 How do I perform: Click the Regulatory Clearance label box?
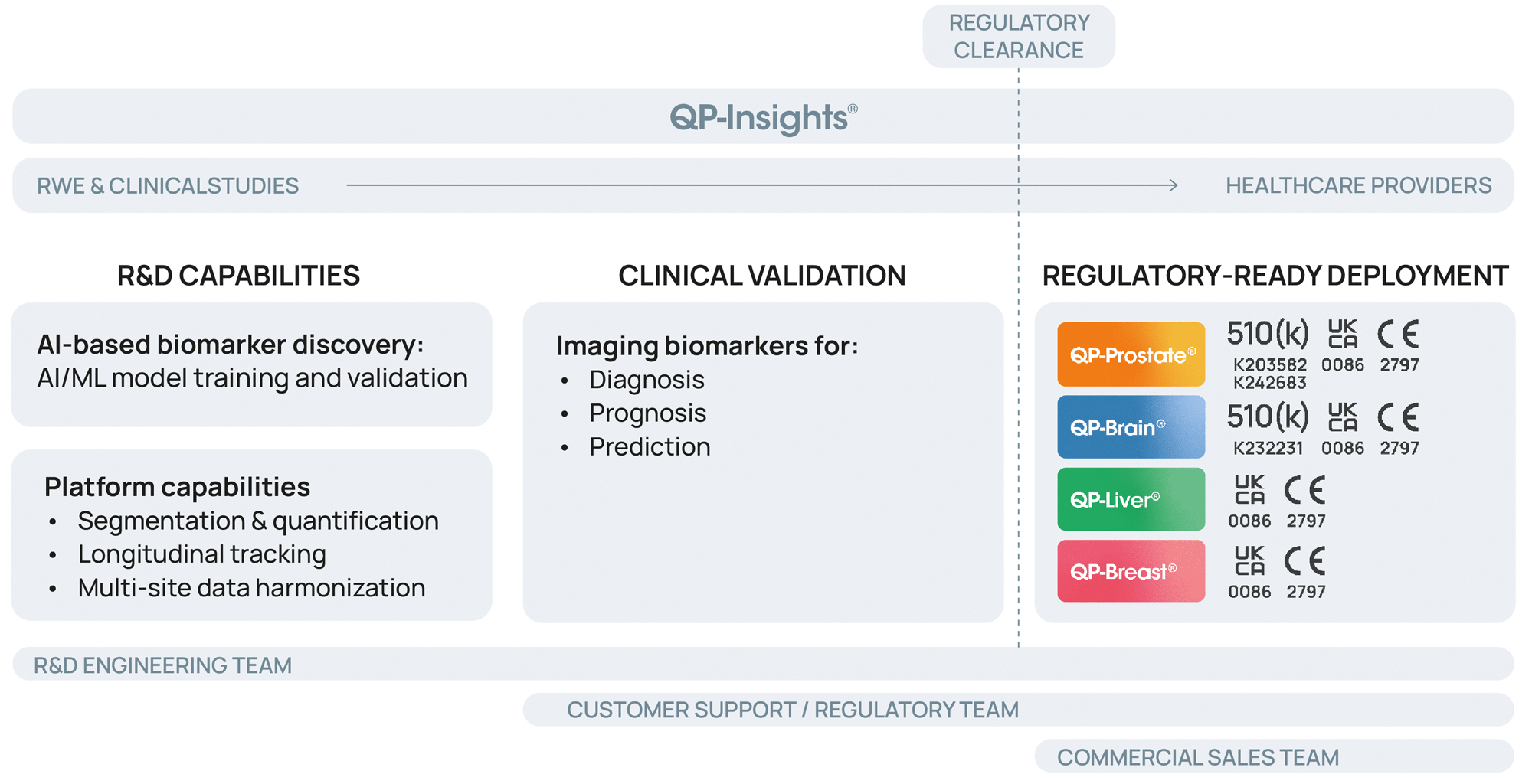point(1019,36)
